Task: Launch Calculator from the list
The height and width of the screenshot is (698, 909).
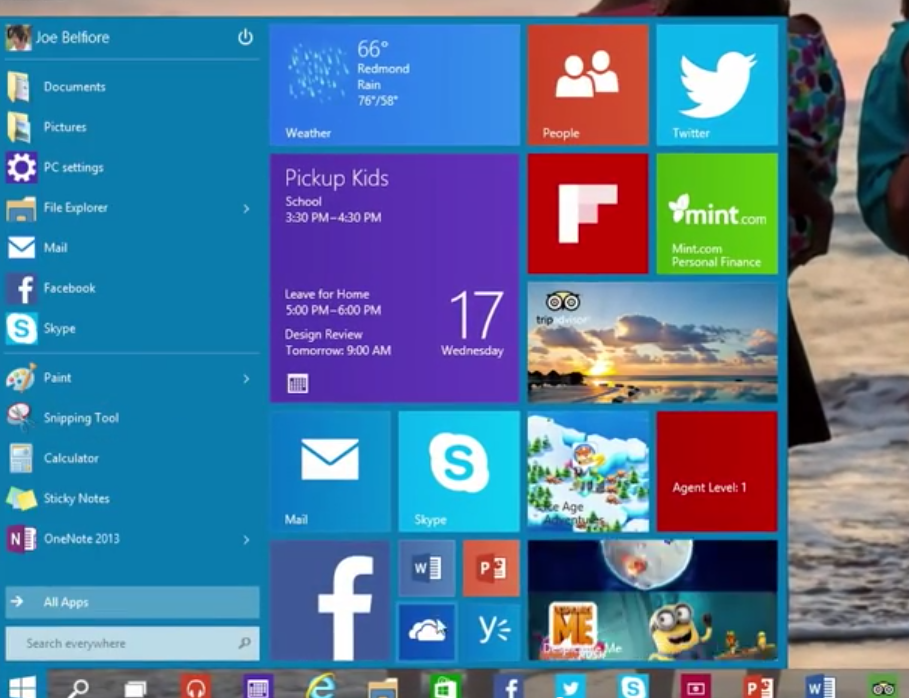Action: click(132, 458)
